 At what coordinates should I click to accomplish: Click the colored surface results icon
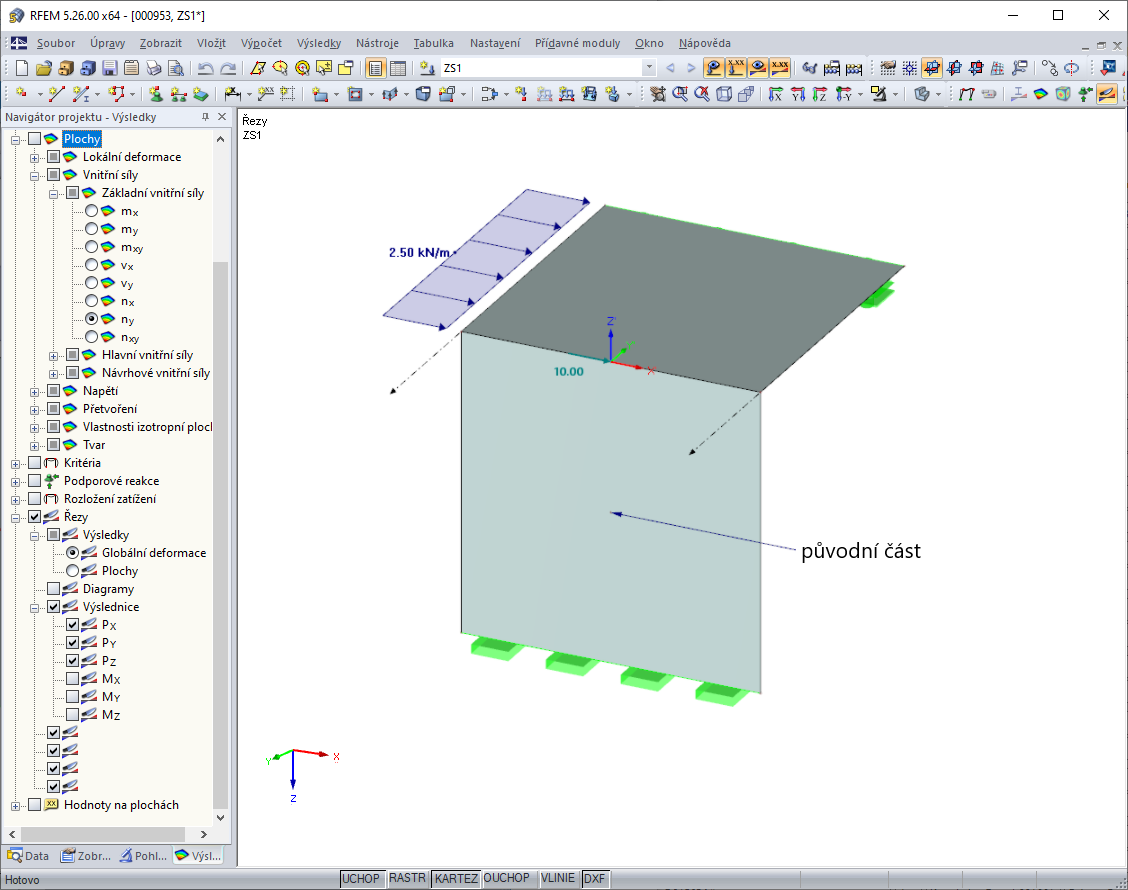tap(1040, 94)
